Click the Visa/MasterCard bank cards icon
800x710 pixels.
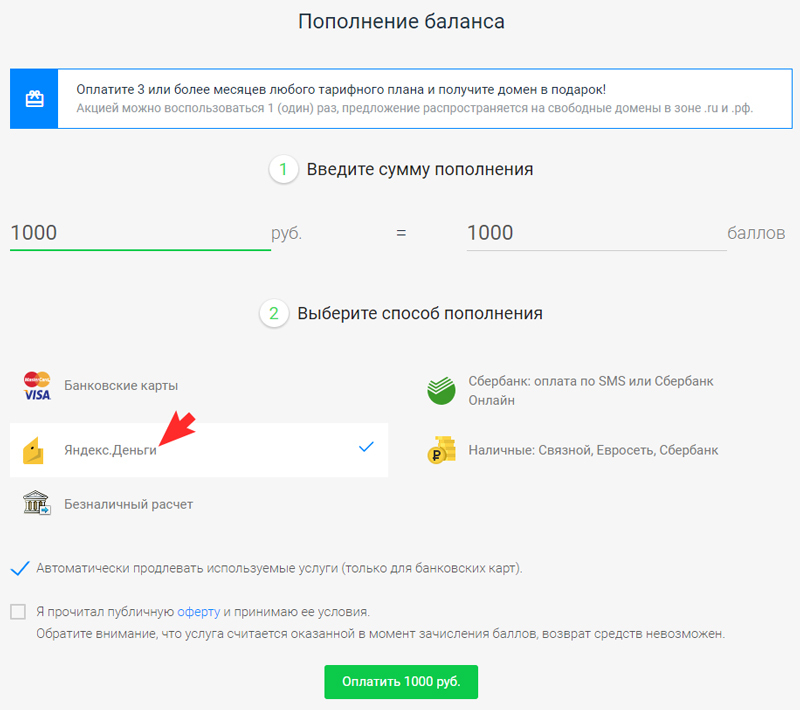point(37,386)
